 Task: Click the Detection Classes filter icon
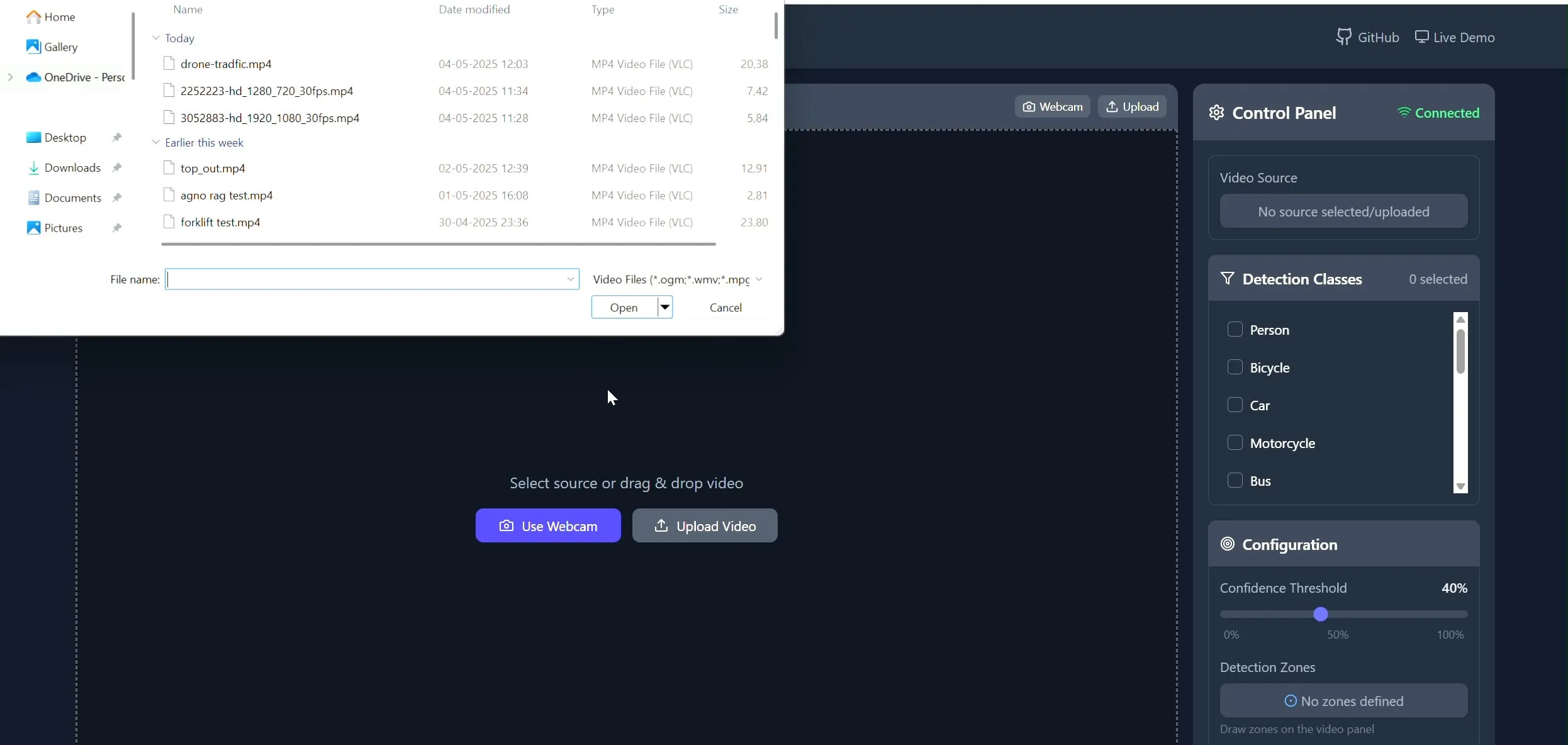(x=1227, y=279)
